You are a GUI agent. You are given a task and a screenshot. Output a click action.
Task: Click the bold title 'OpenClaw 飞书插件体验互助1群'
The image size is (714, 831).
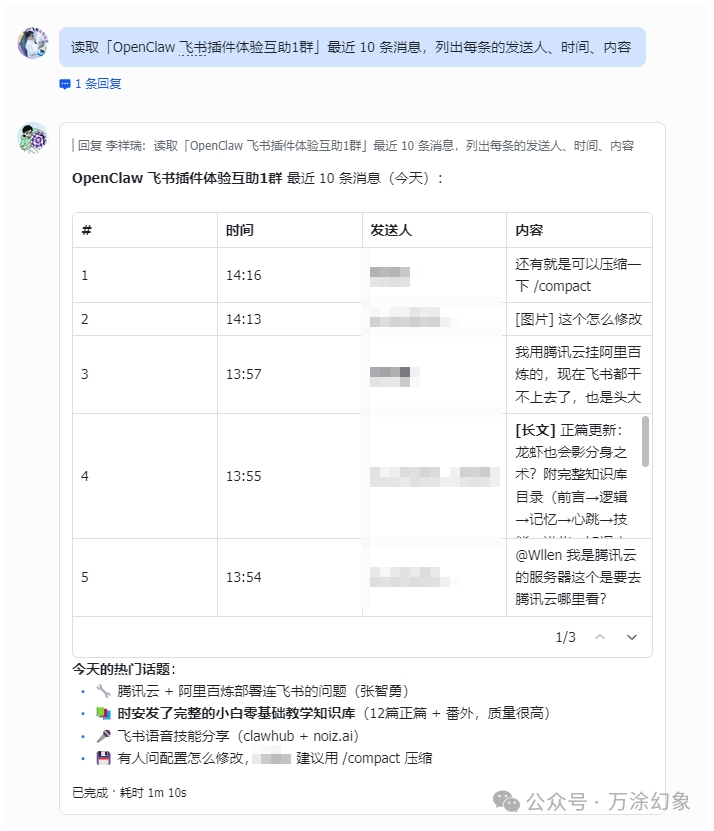coord(177,178)
